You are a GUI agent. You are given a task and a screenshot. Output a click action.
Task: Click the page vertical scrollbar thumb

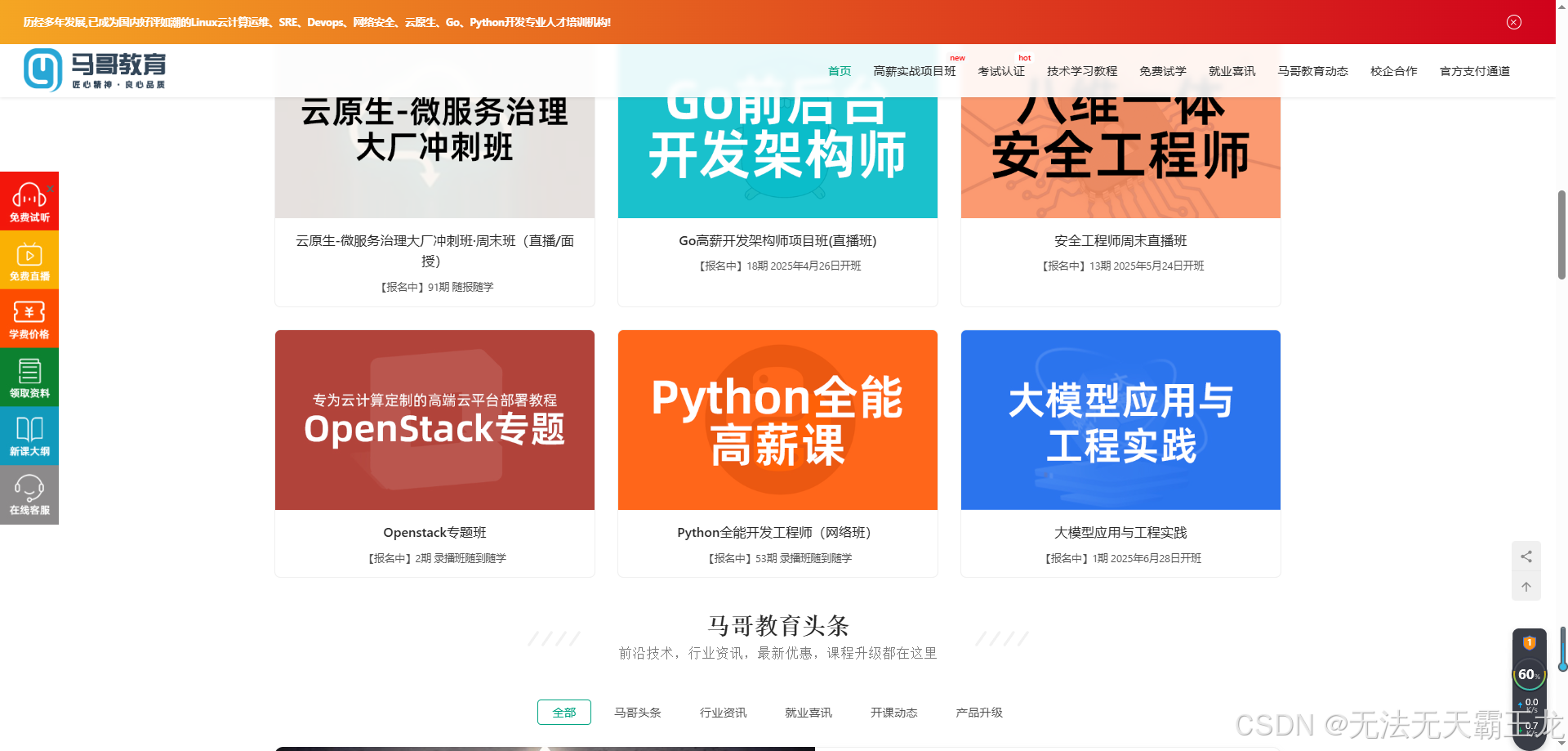click(1561, 235)
